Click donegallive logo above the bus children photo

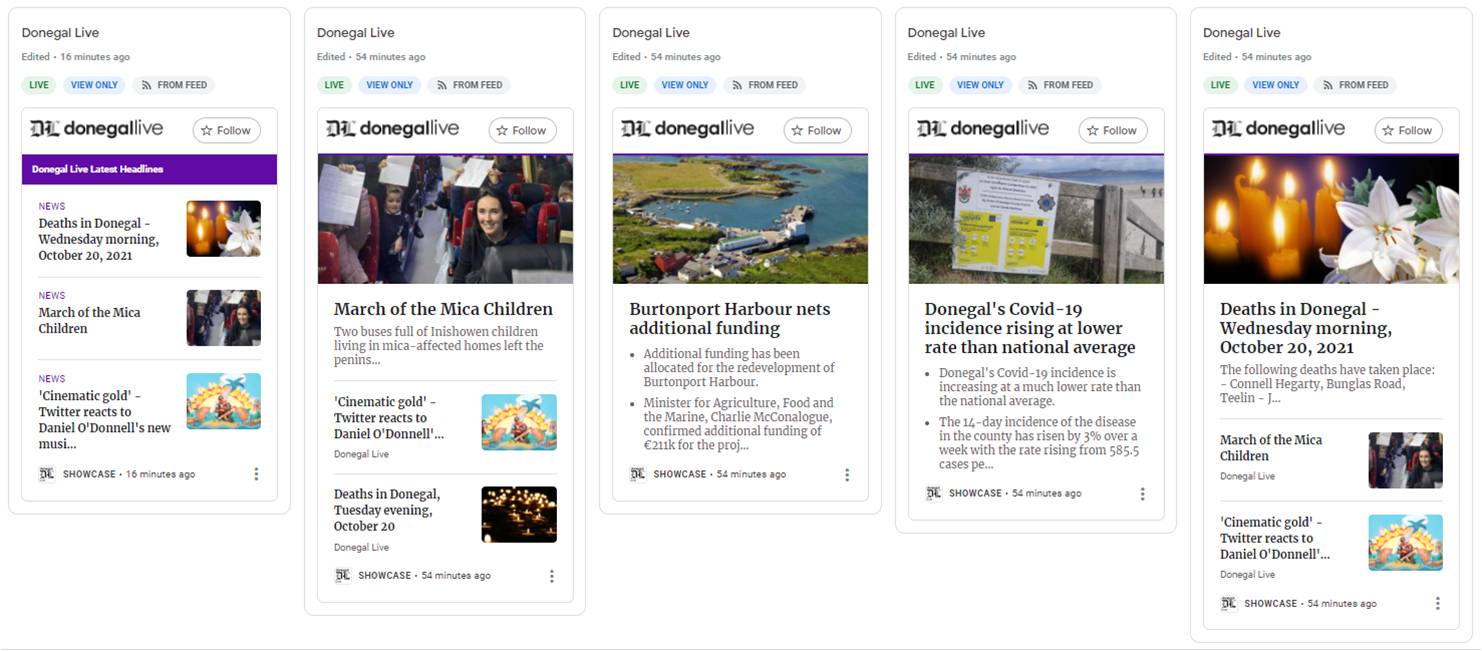[x=394, y=129]
